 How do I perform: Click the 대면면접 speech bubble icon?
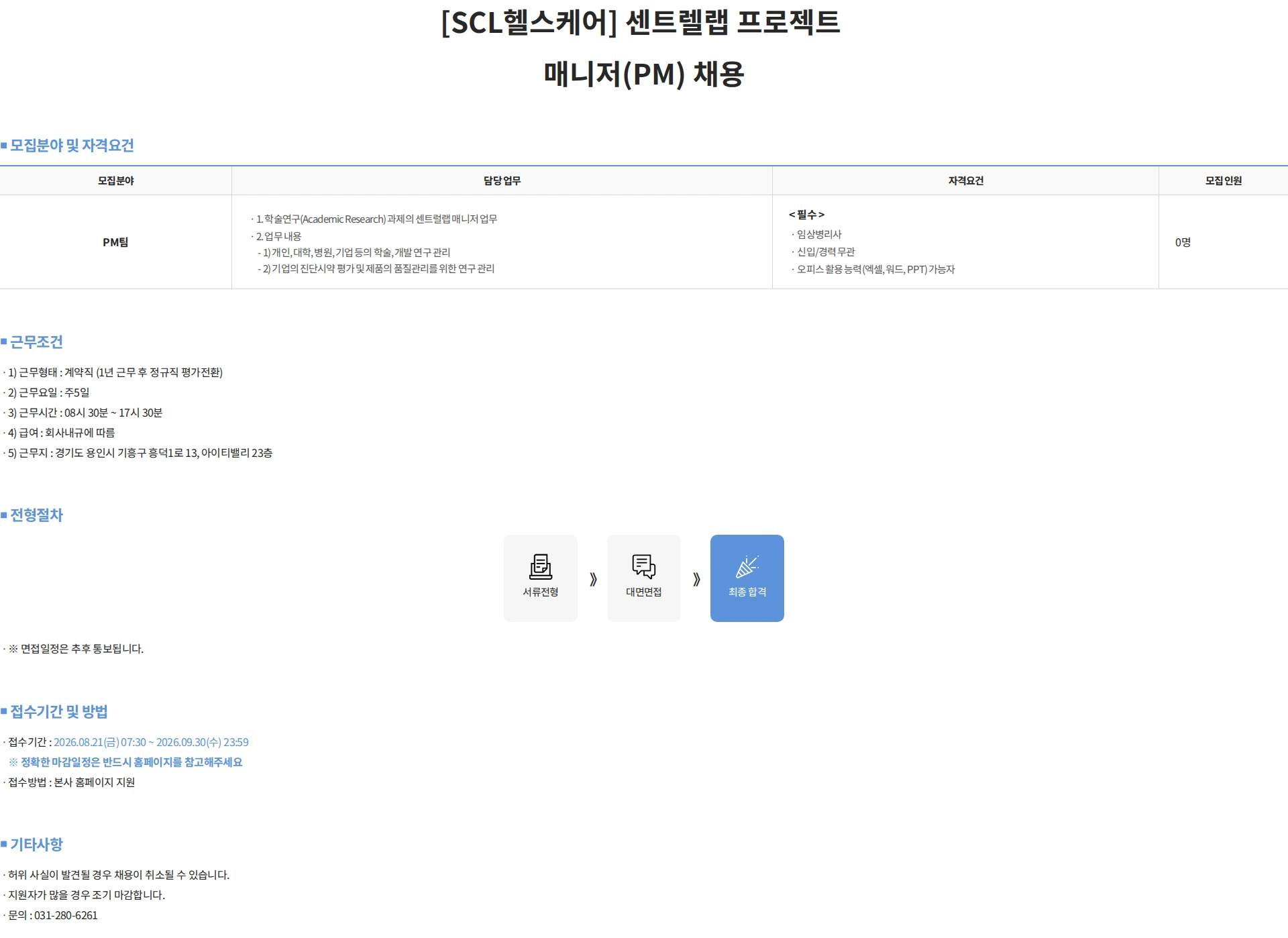644,567
